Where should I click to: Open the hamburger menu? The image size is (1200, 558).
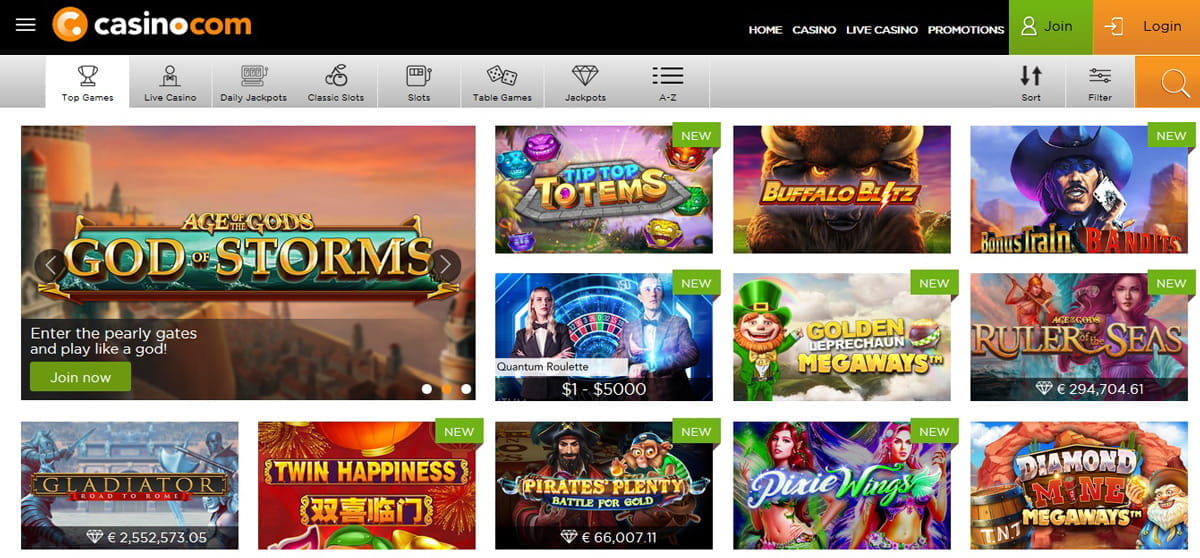pyautogui.click(x=26, y=25)
